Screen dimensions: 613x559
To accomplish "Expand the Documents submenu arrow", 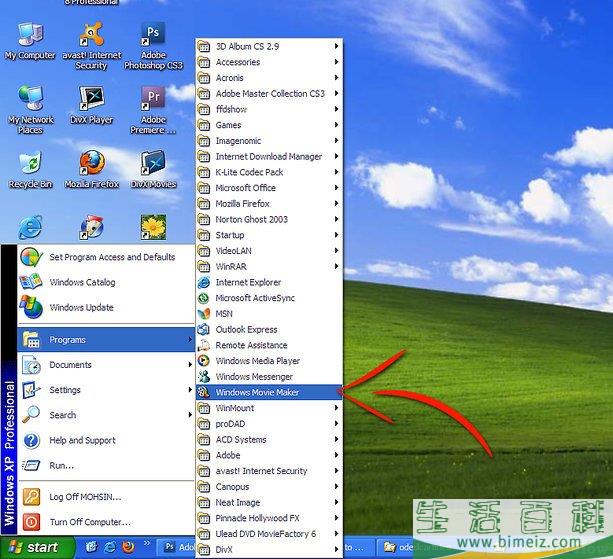I will pyautogui.click(x=190, y=364).
